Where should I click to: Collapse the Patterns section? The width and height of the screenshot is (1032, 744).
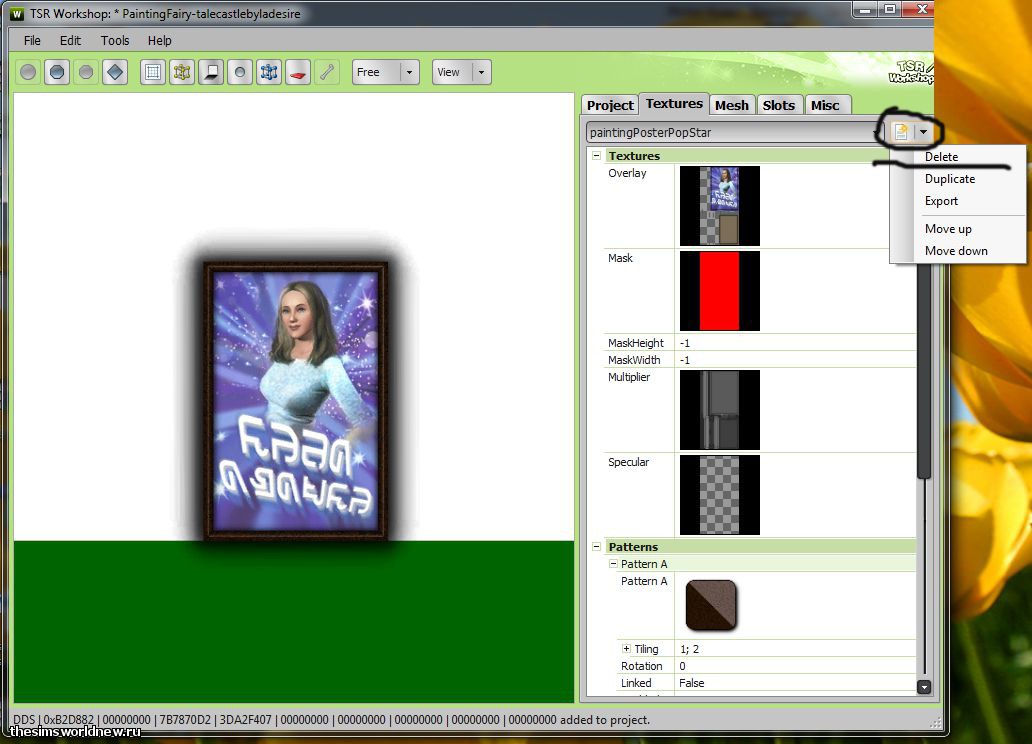pyautogui.click(x=596, y=546)
